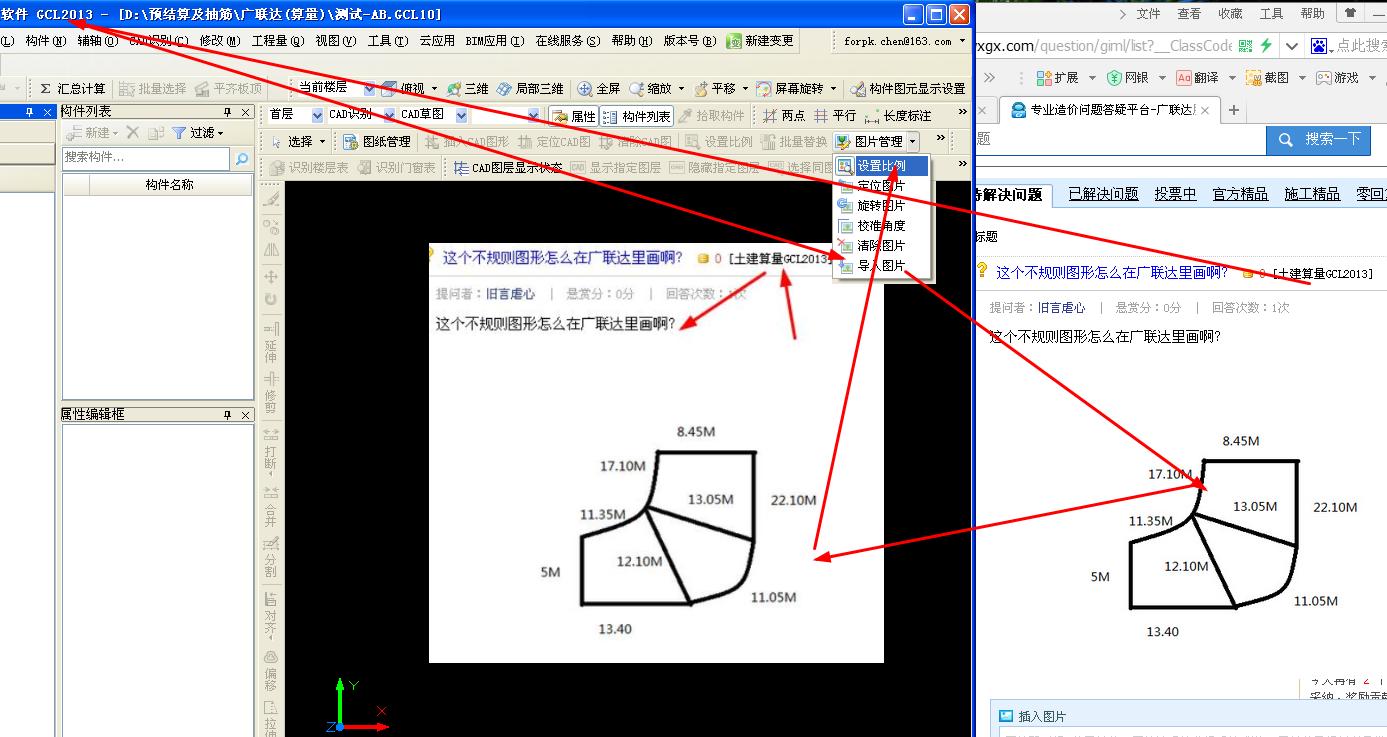Select the 长度标注 length dimension tool

click(897, 116)
